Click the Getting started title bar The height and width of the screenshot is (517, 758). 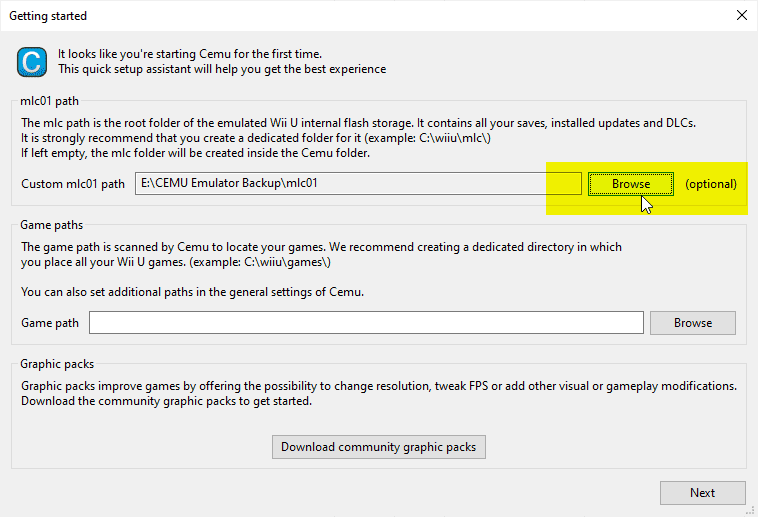click(x=300, y=16)
